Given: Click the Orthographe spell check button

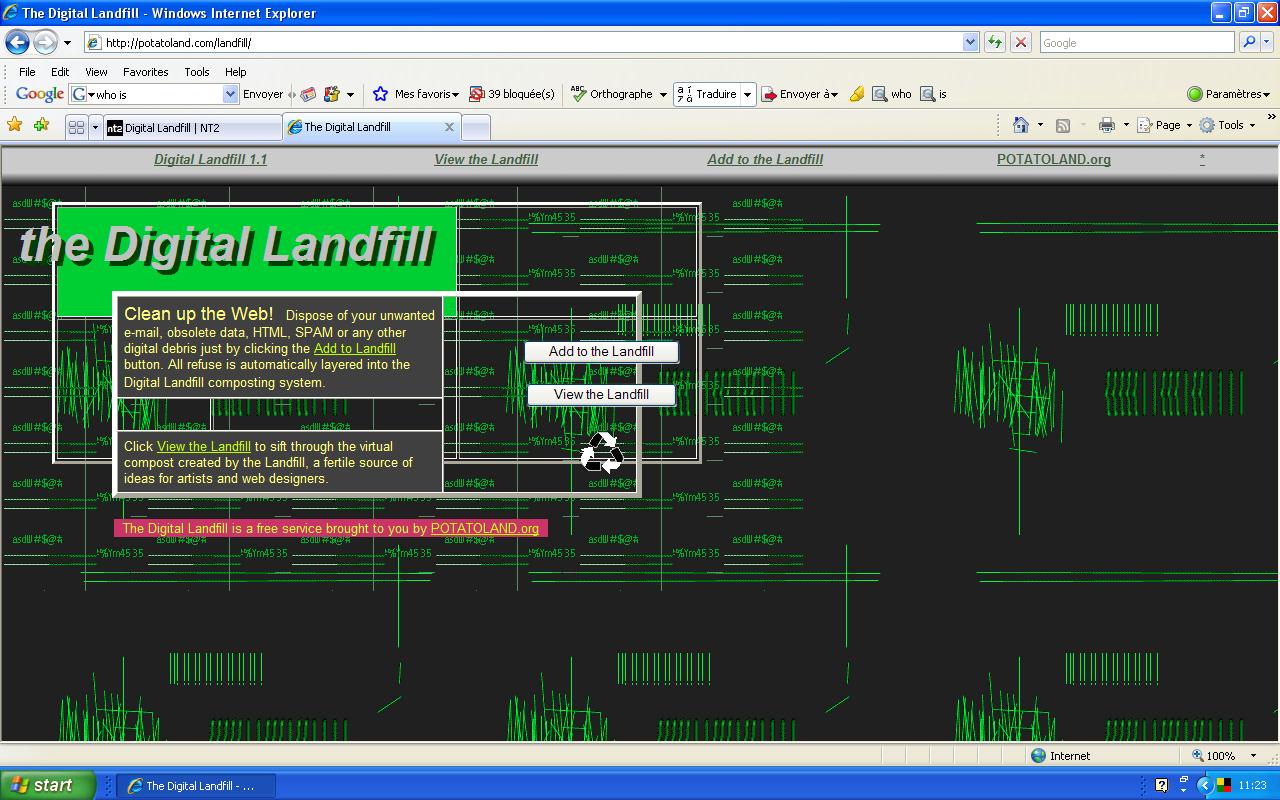Looking at the screenshot, I should point(611,94).
